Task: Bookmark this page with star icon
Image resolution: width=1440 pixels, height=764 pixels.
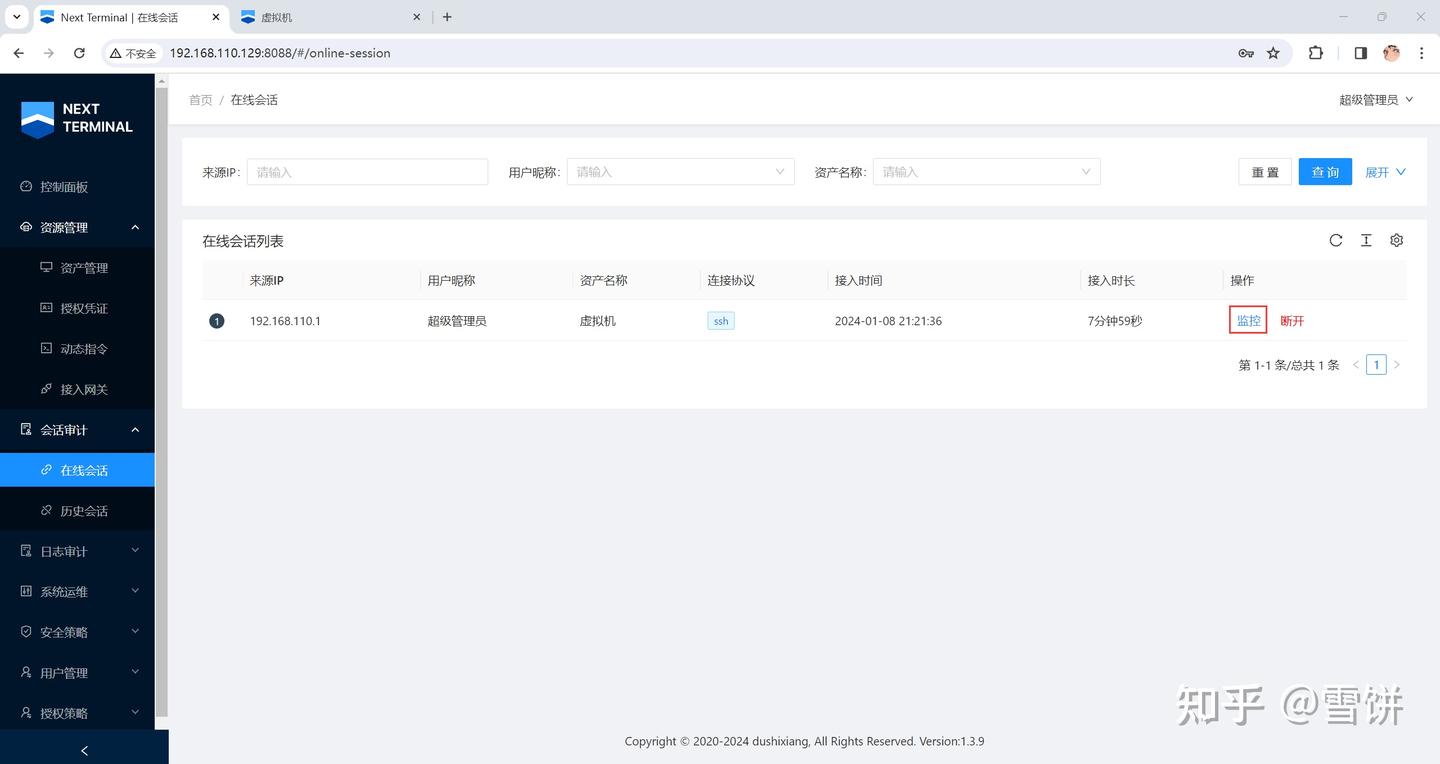Action: coord(1273,53)
